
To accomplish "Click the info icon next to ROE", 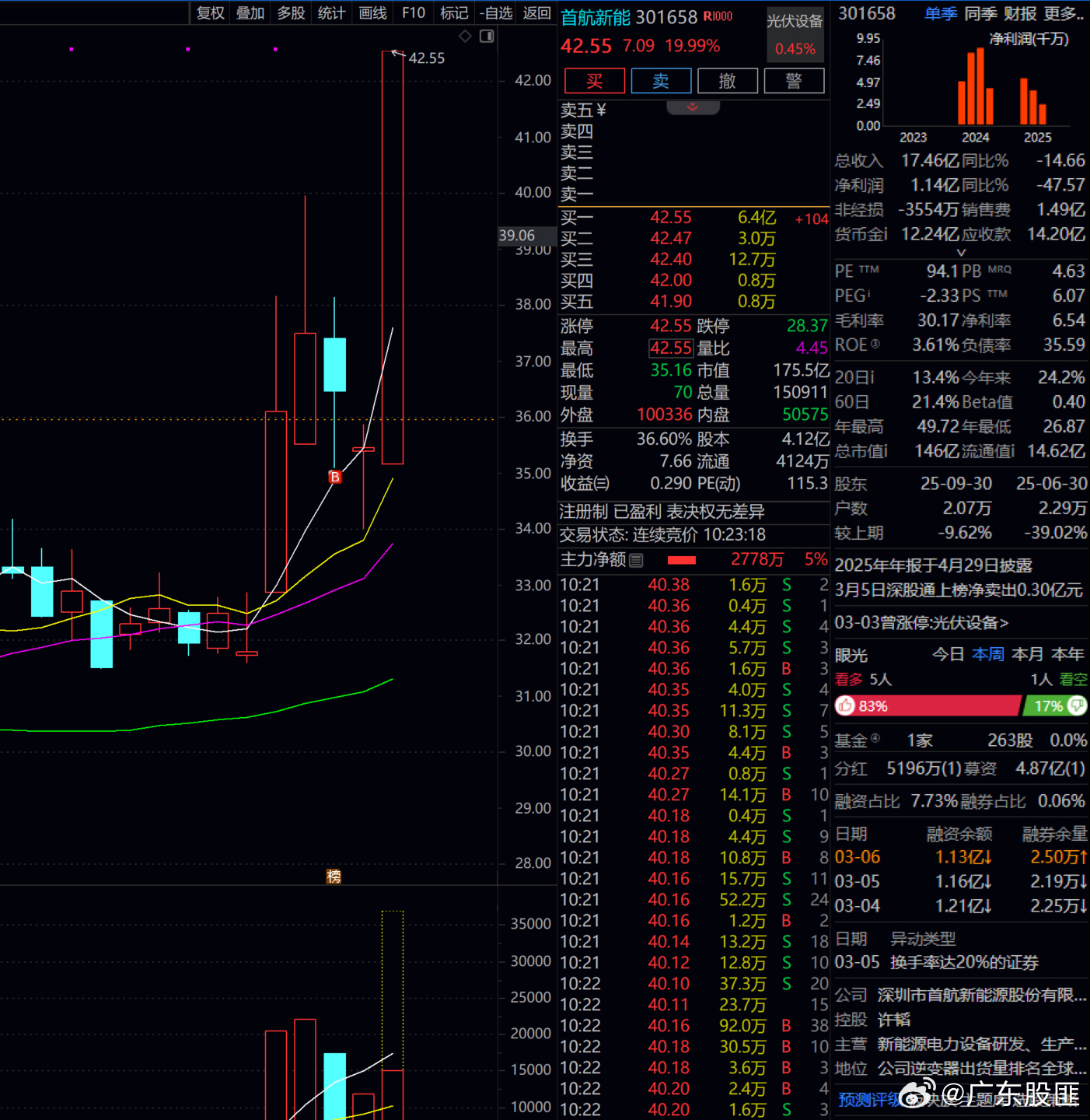I will click(875, 344).
